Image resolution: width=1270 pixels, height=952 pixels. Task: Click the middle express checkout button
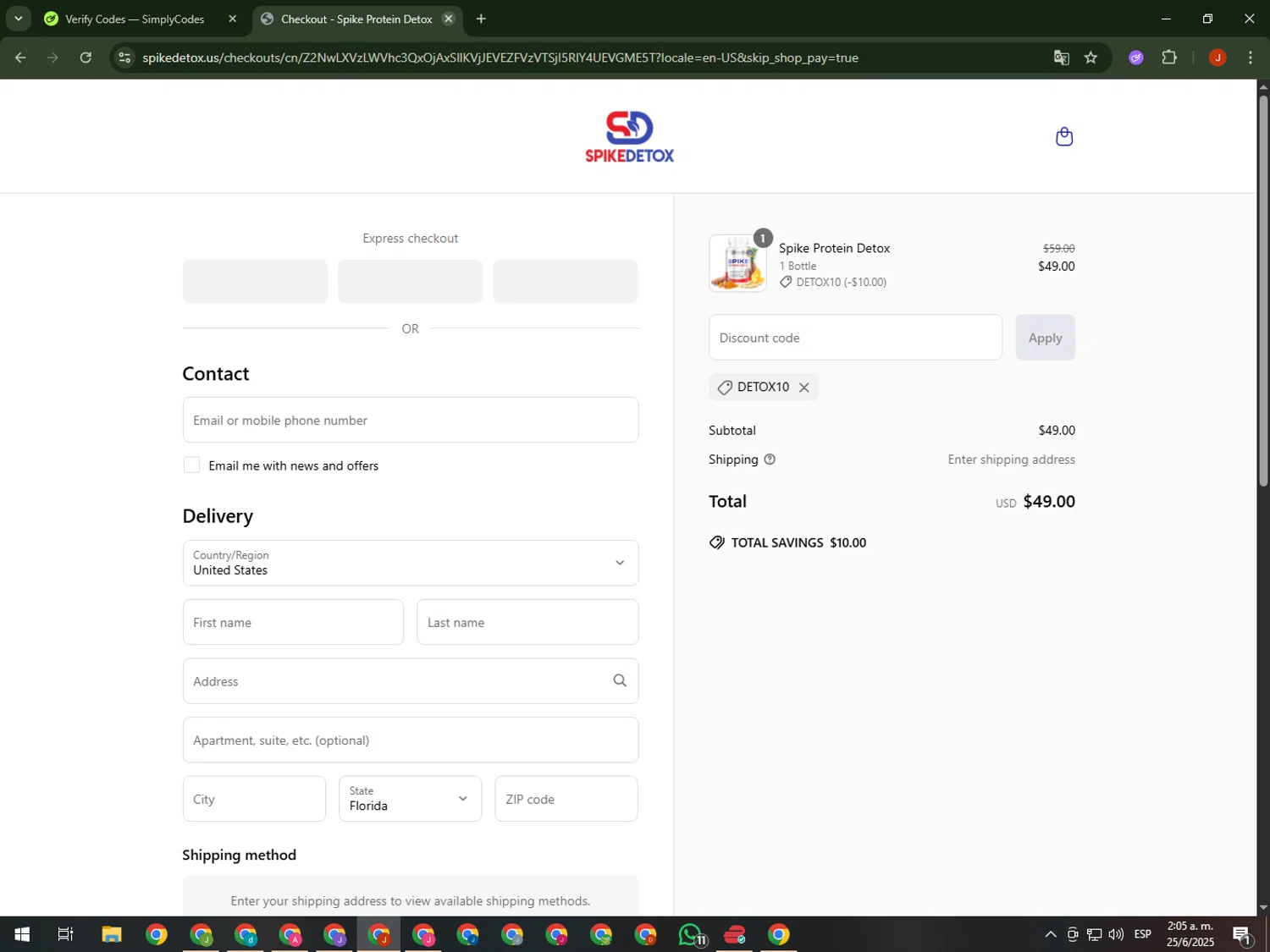411,281
